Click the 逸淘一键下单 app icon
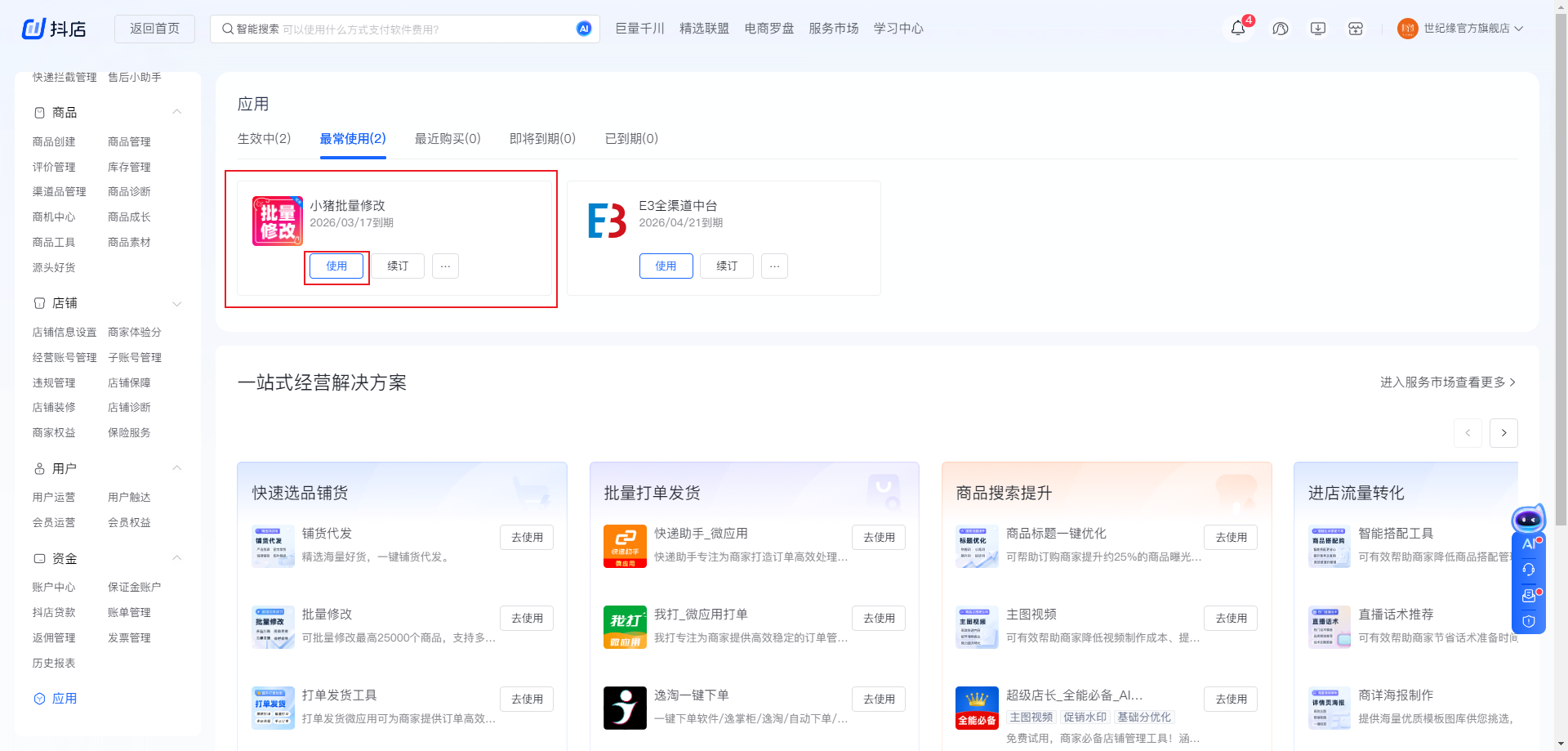Image resolution: width=1568 pixels, height=751 pixels. click(625, 708)
